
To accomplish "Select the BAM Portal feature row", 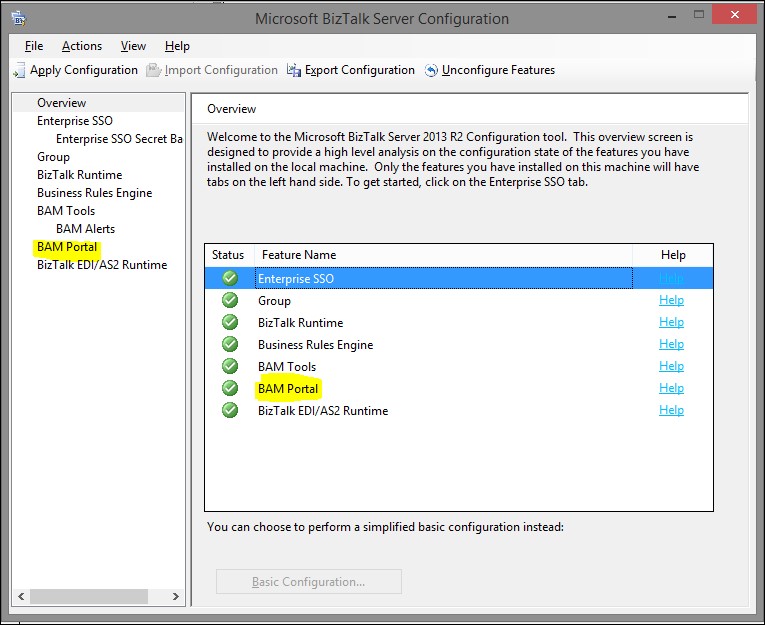I will pyautogui.click(x=459, y=388).
